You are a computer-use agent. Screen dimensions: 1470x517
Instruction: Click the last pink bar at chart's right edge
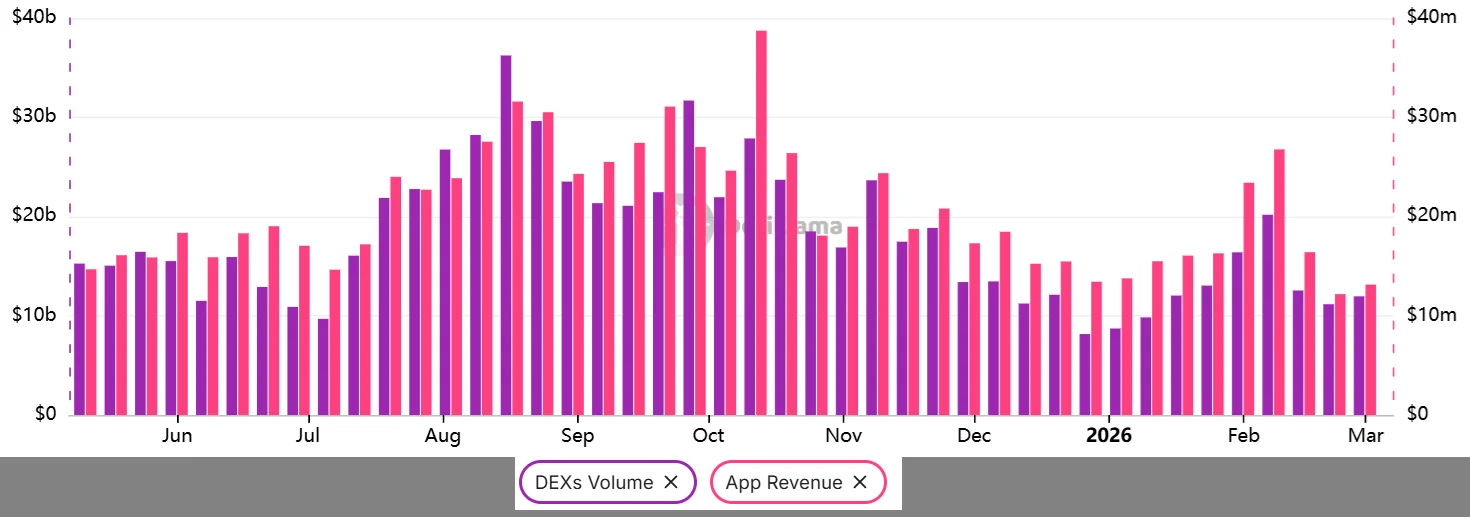point(1371,350)
